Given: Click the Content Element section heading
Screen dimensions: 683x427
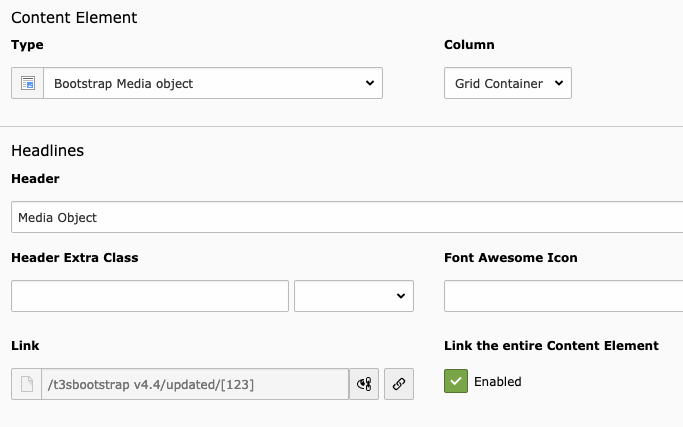Looking at the screenshot, I should tap(74, 17).
